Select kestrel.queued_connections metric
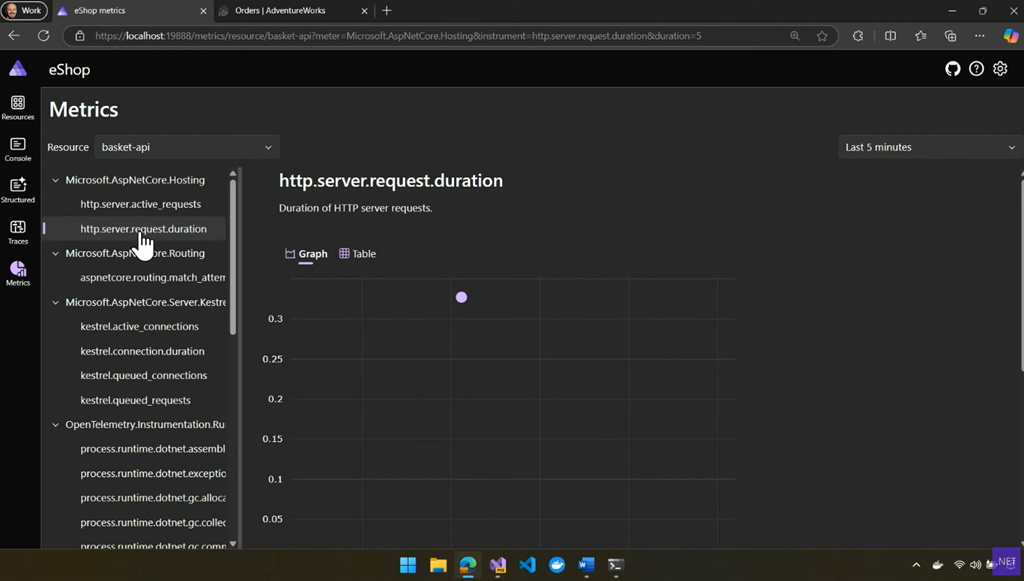The width and height of the screenshot is (1024, 581). (x=144, y=375)
